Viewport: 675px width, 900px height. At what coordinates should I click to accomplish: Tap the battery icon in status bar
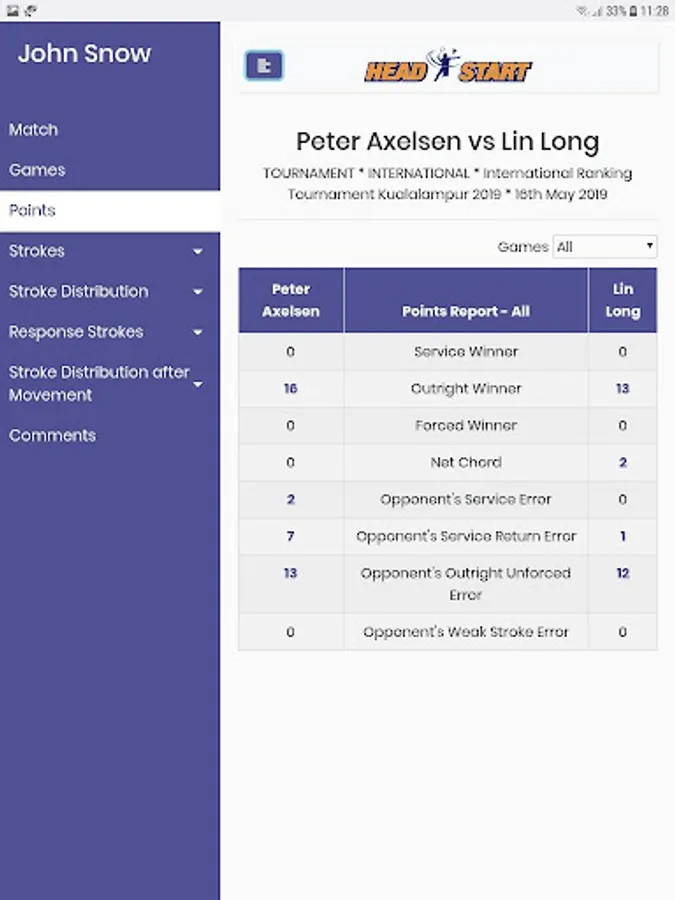636,11
